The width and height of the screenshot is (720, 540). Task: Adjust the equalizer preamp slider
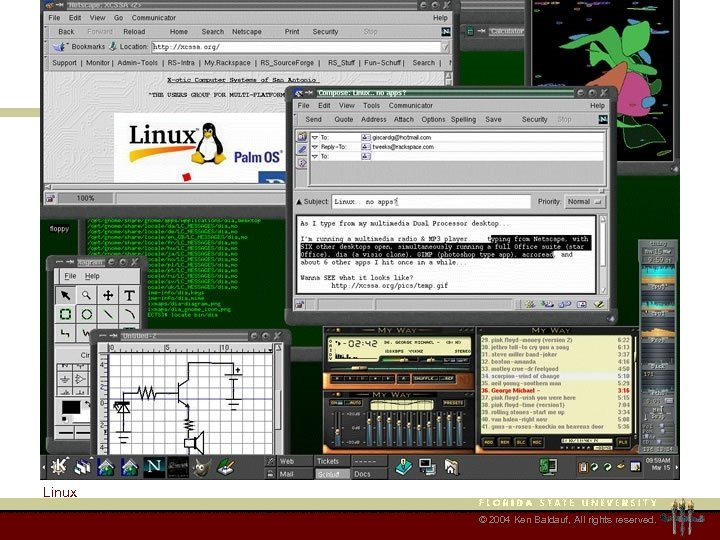pos(338,428)
